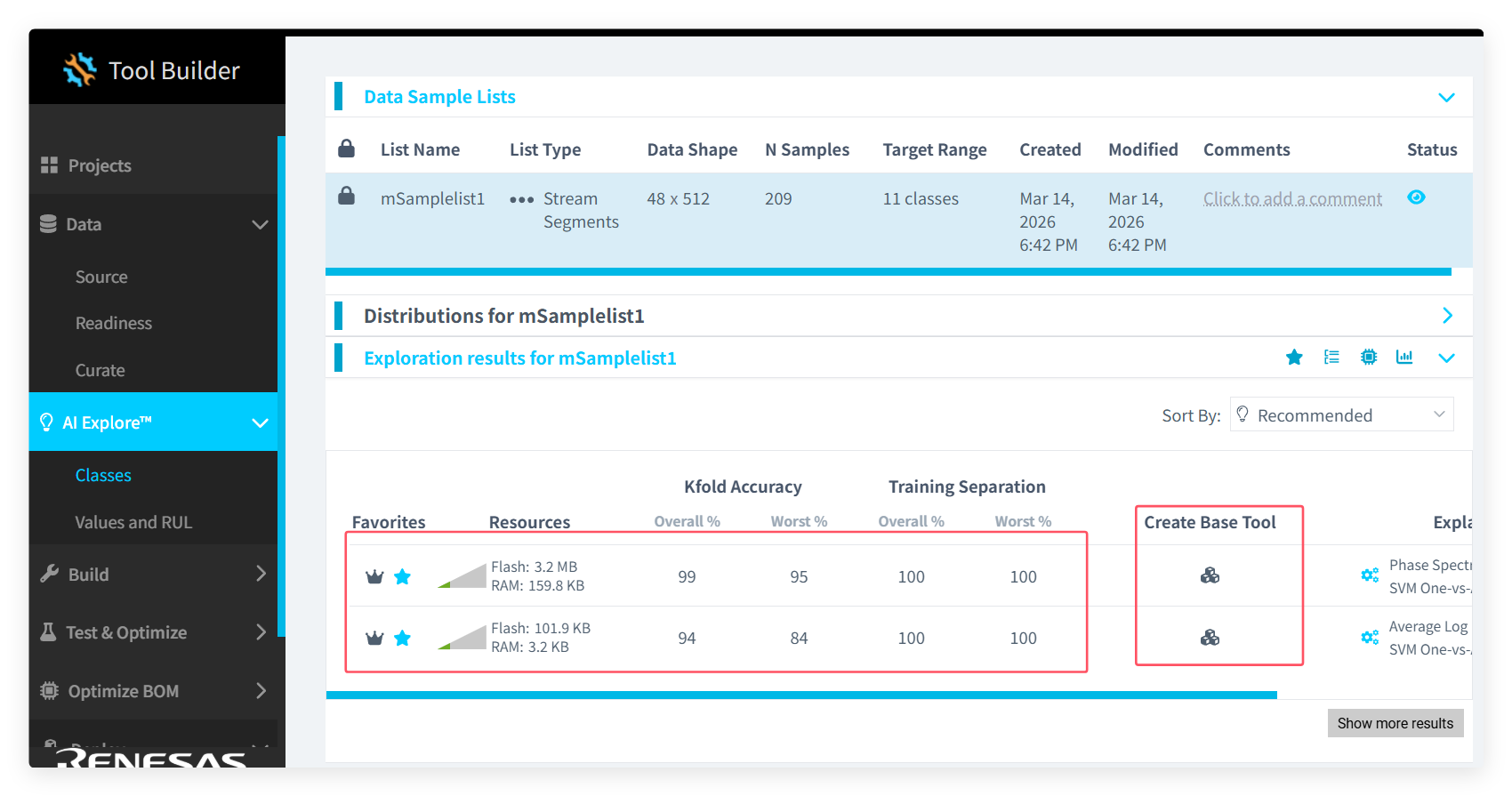Click the Optimize BOM chip icon
The width and height of the screenshot is (1512, 796).
point(49,691)
